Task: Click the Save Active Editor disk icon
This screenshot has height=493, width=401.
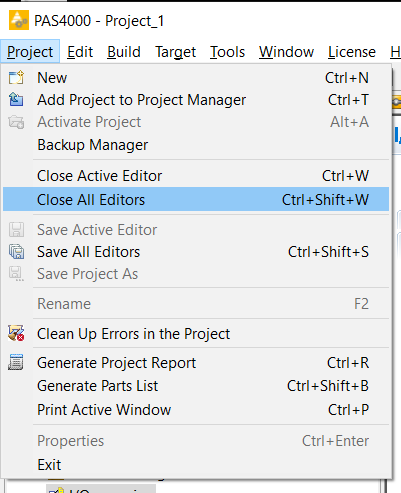Action: coord(16,230)
